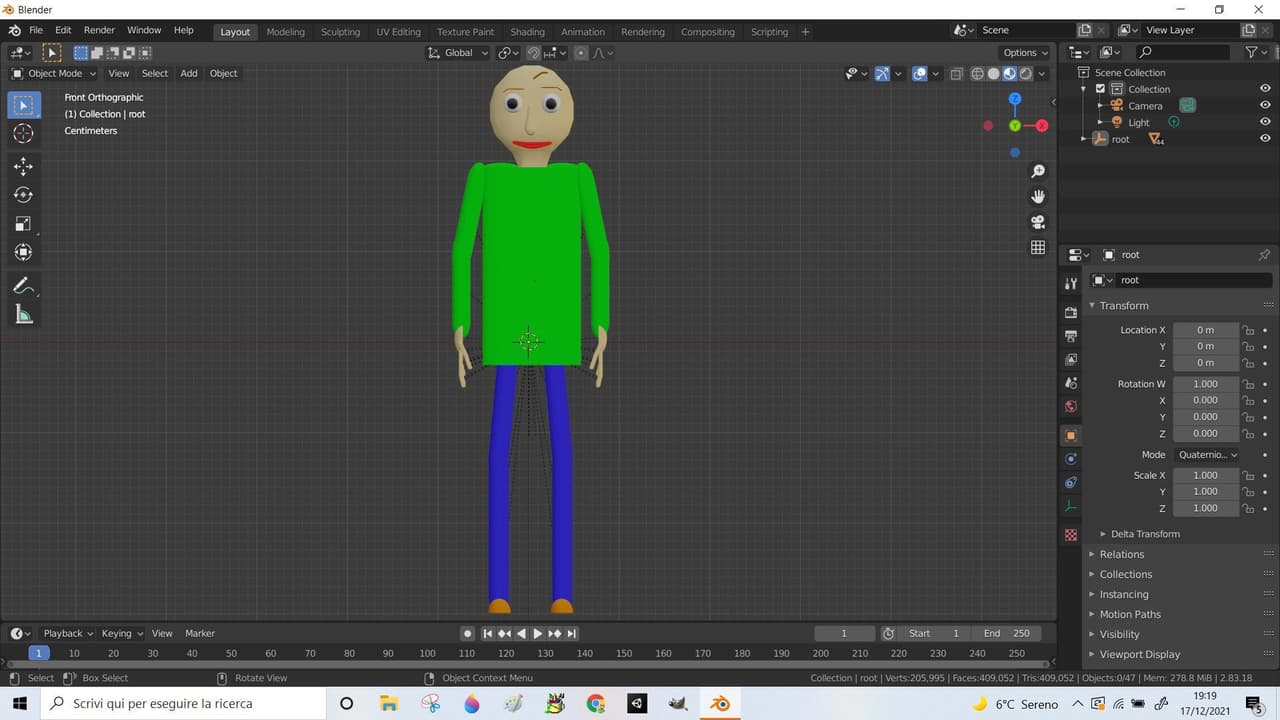Switch to the Shading workspace tab
The height and width of the screenshot is (720, 1280).
[527, 32]
